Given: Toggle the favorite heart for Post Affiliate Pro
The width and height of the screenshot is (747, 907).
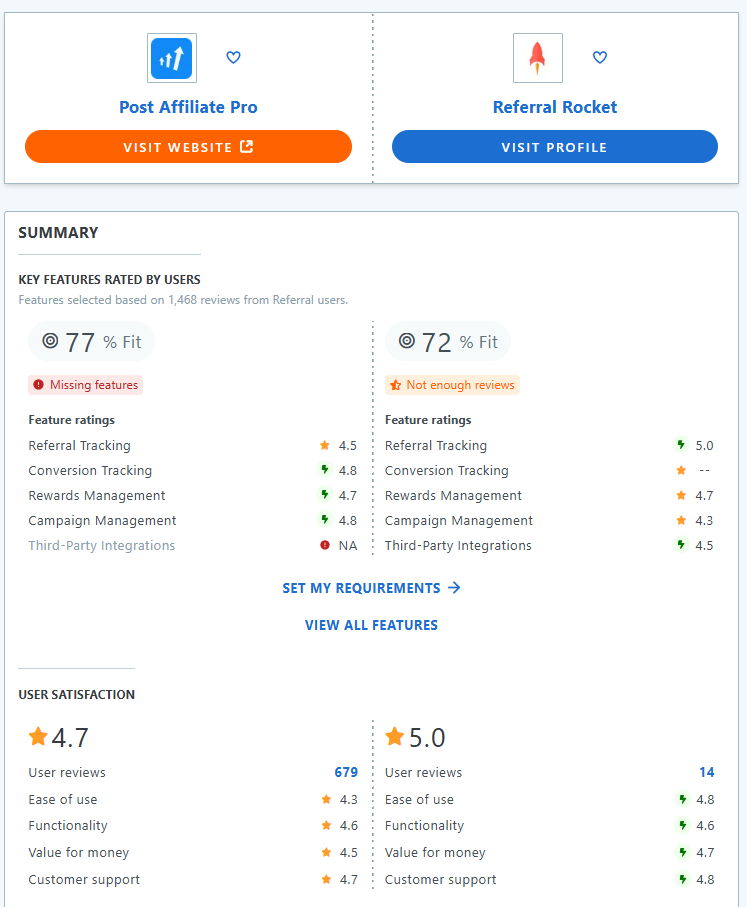Looking at the screenshot, I should (233, 57).
